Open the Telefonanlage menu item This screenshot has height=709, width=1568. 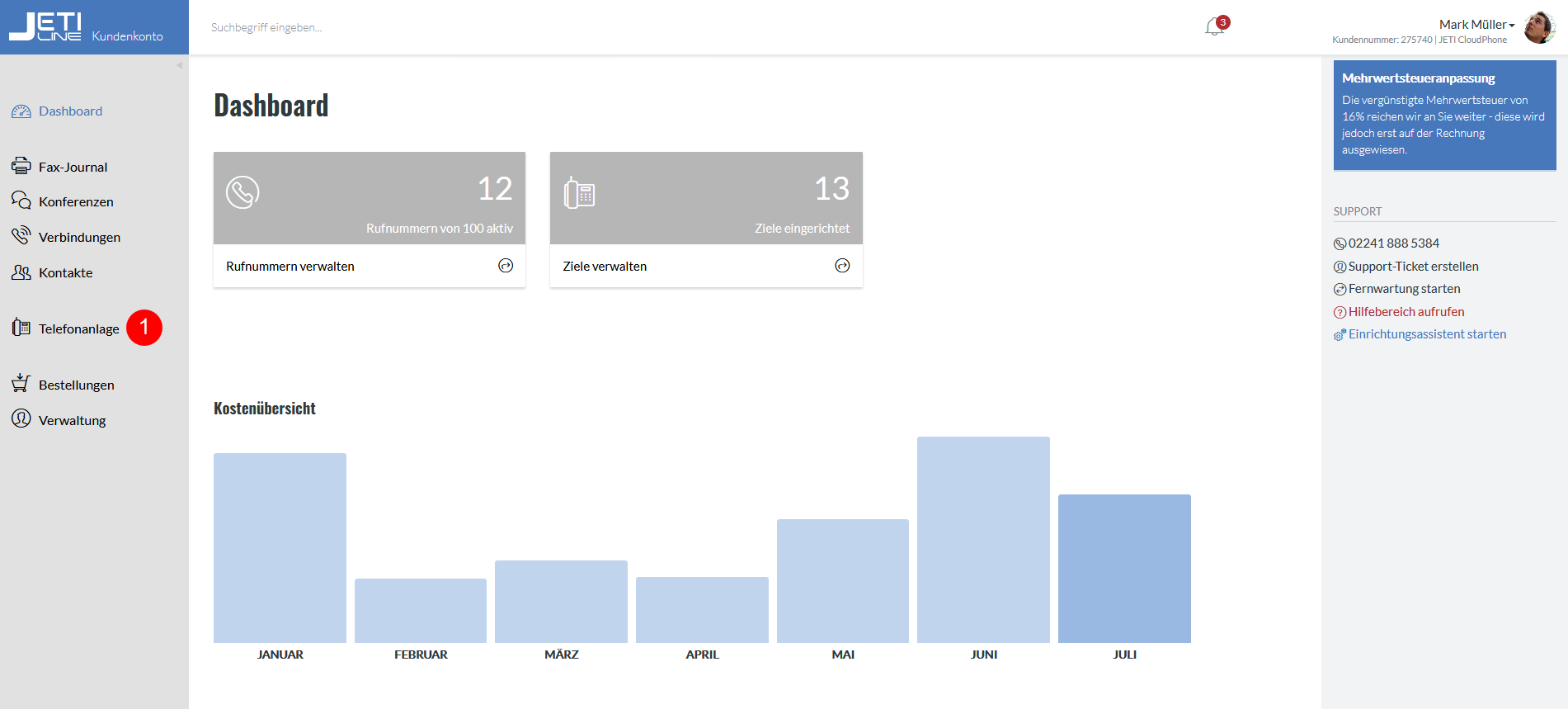click(x=78, y=329)
